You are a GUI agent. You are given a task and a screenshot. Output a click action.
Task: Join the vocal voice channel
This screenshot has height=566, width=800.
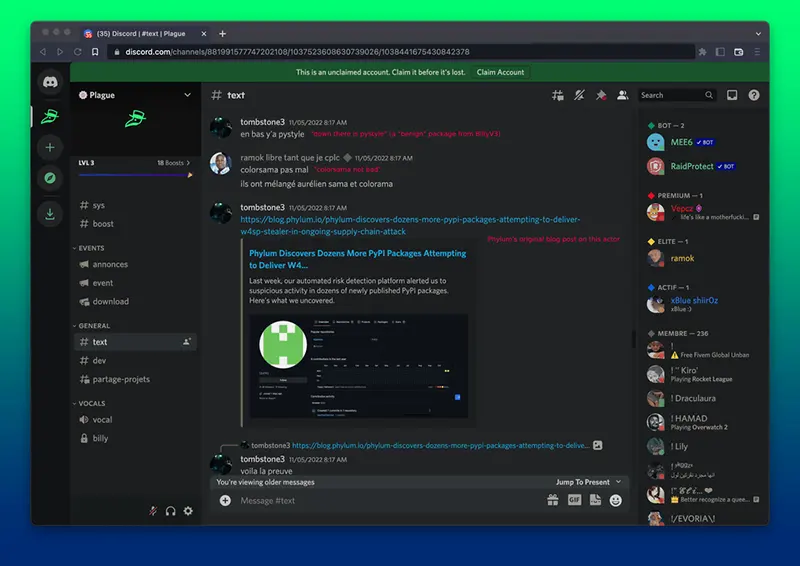[135, 420]
